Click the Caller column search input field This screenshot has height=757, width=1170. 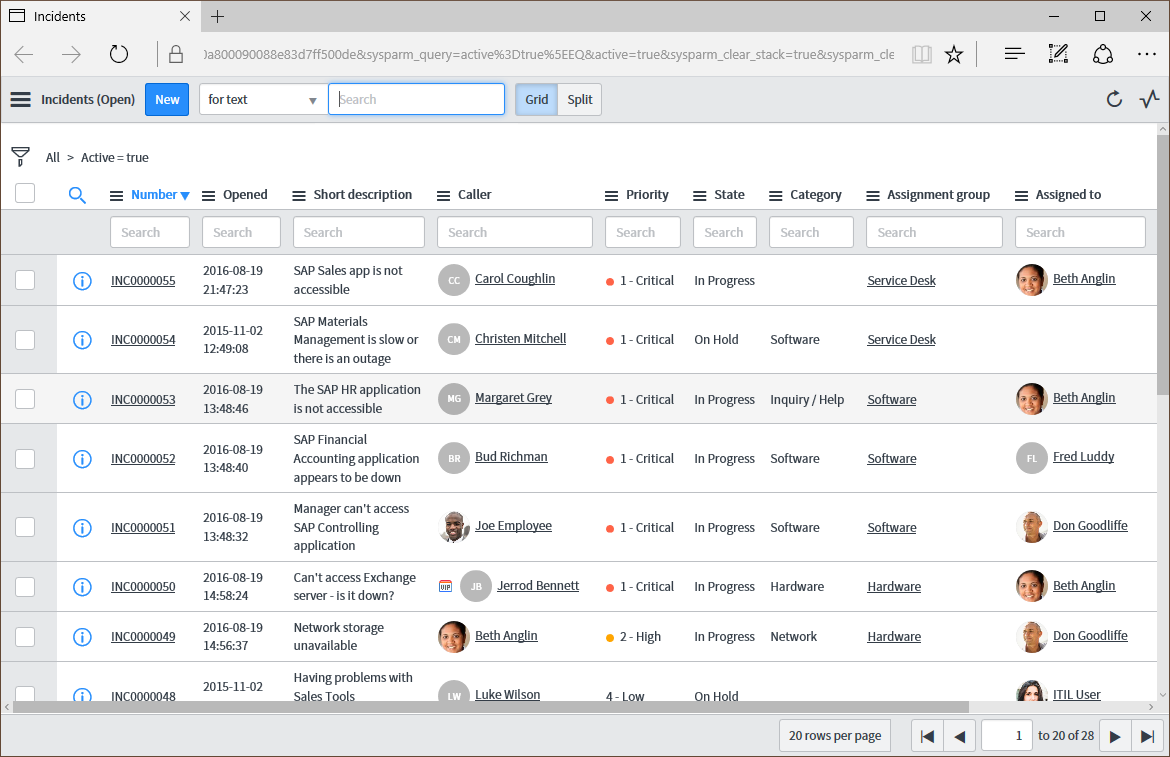[514, 231]
